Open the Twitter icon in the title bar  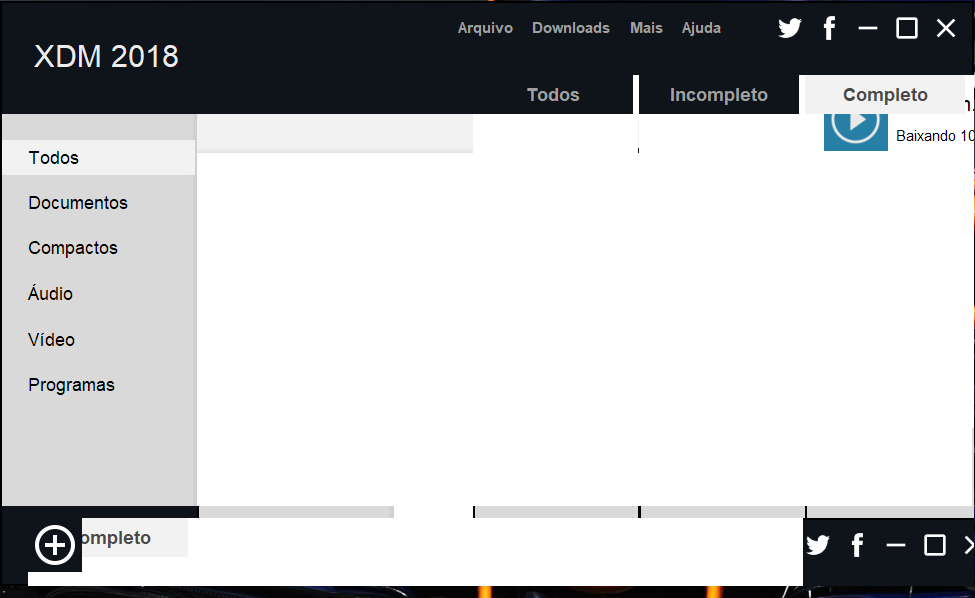click(x=790, y=28)
